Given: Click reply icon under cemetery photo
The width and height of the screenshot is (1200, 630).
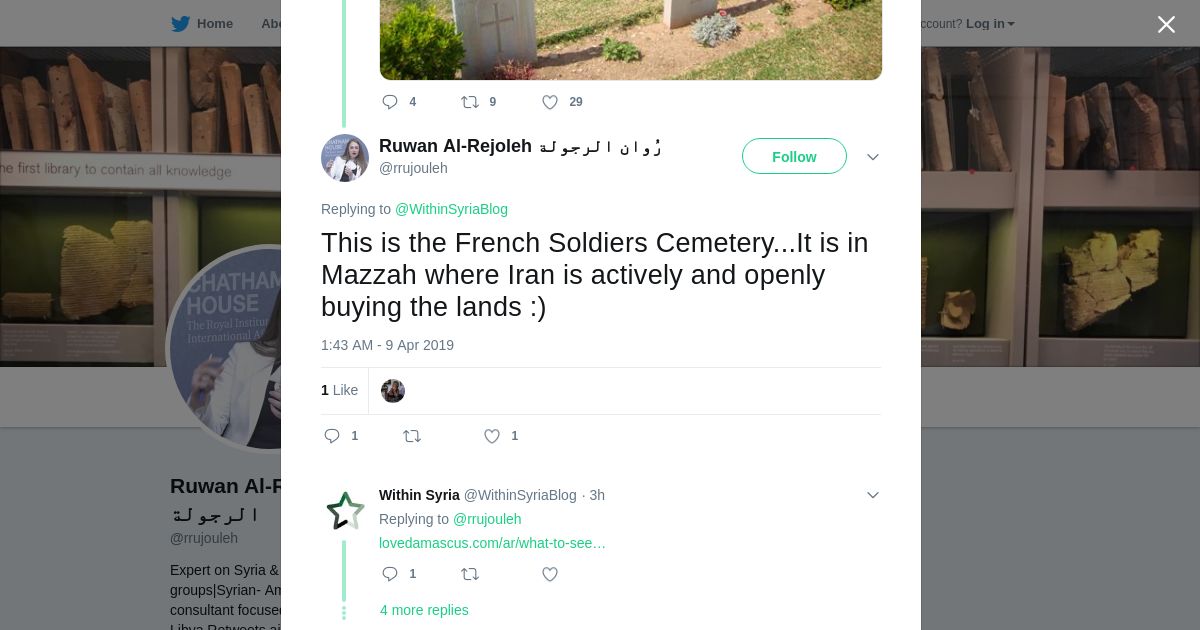Looking at the screenshot, I should pos(391,102).
